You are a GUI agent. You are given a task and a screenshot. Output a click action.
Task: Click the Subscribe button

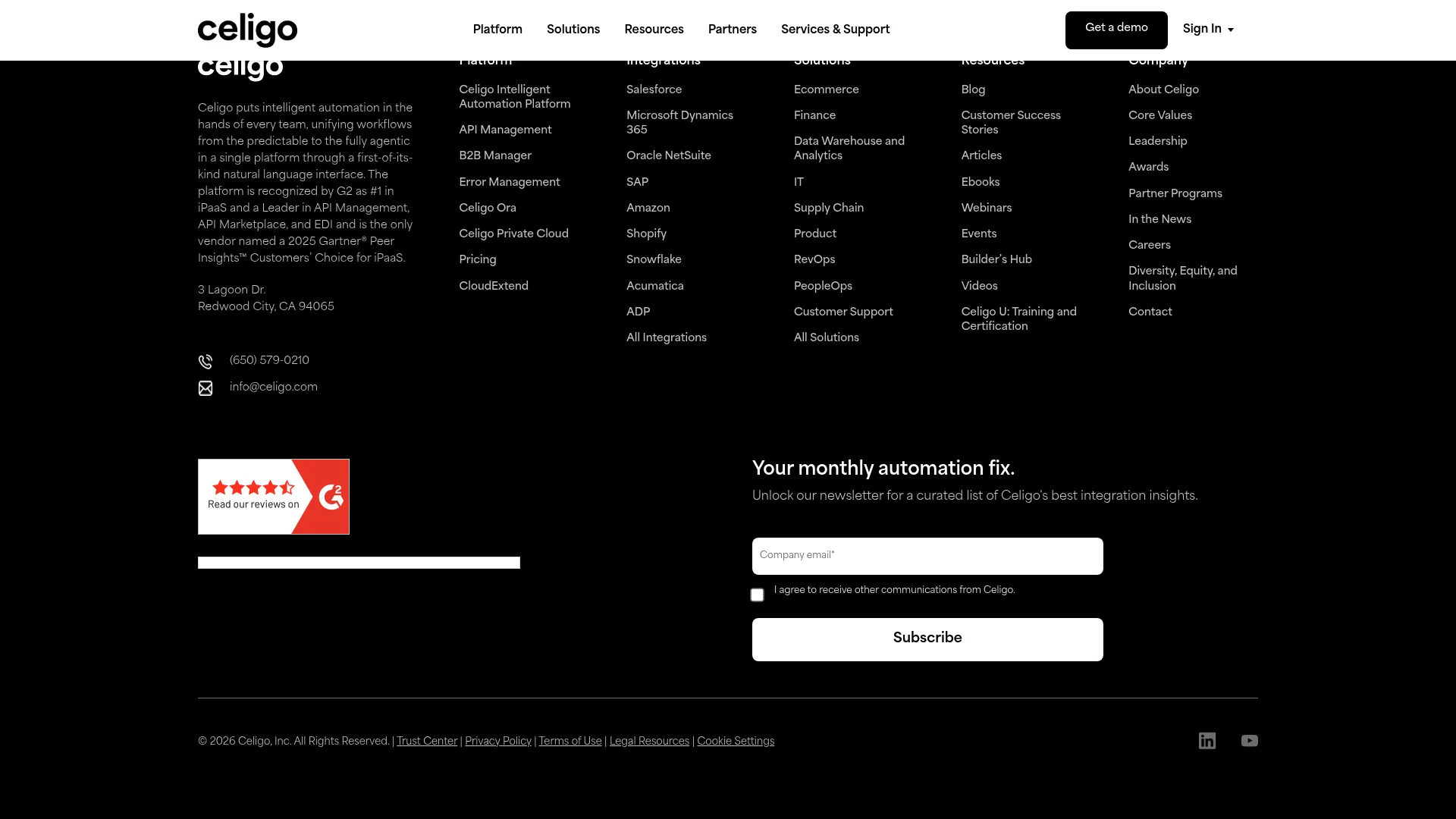click(x=927, y=639)
